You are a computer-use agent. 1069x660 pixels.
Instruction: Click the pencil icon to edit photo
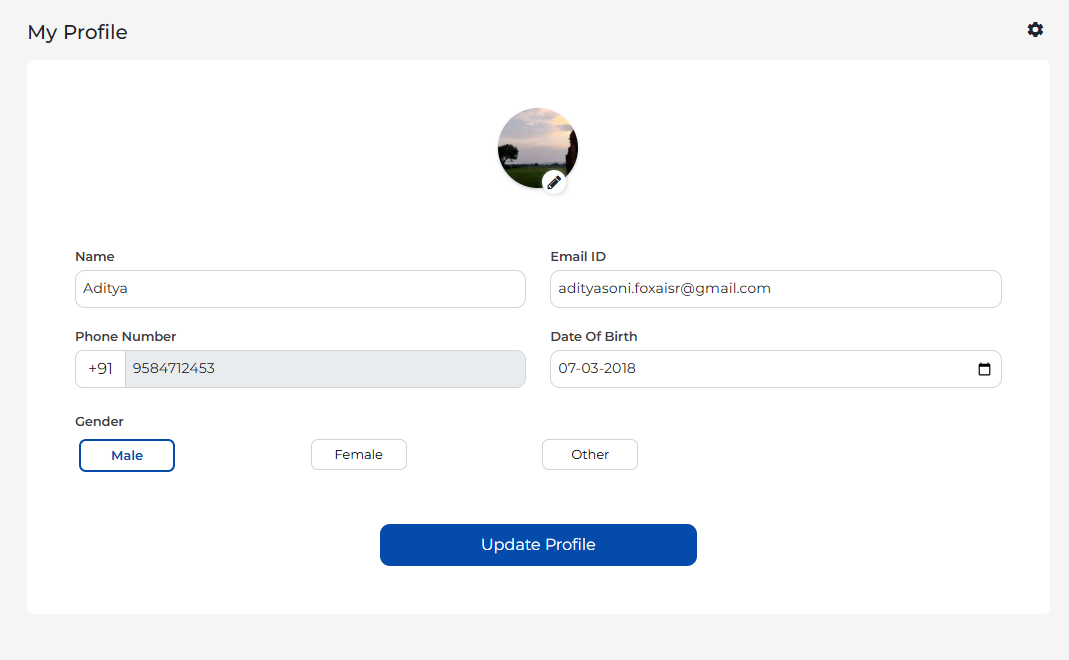point(554,182)
